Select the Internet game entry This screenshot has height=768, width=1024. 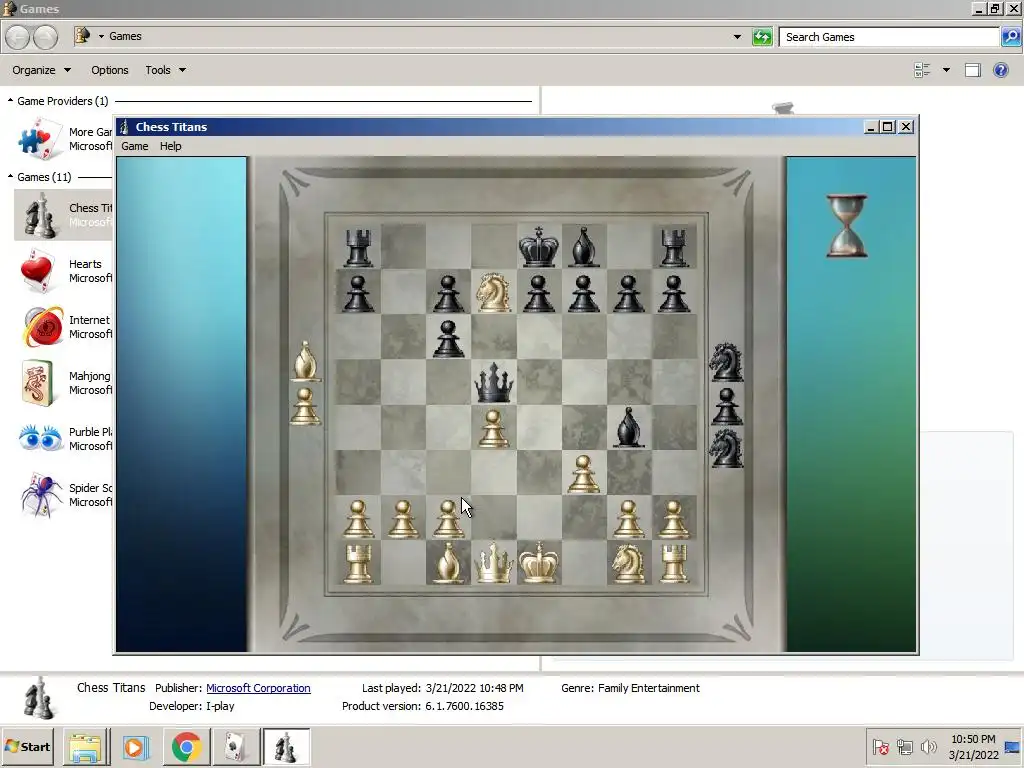[63, 327]
